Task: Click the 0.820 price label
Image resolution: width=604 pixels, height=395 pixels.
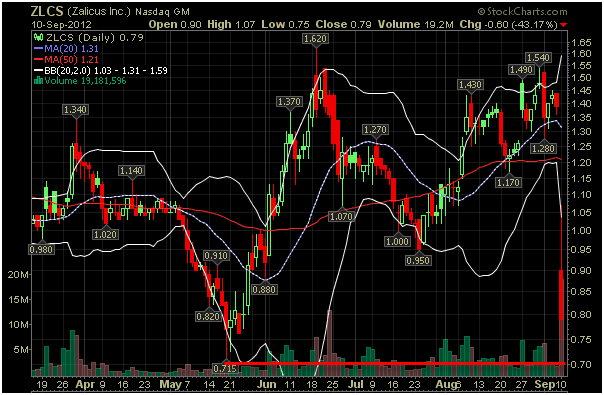Action: pyautogui.click(x=208, y=317)
